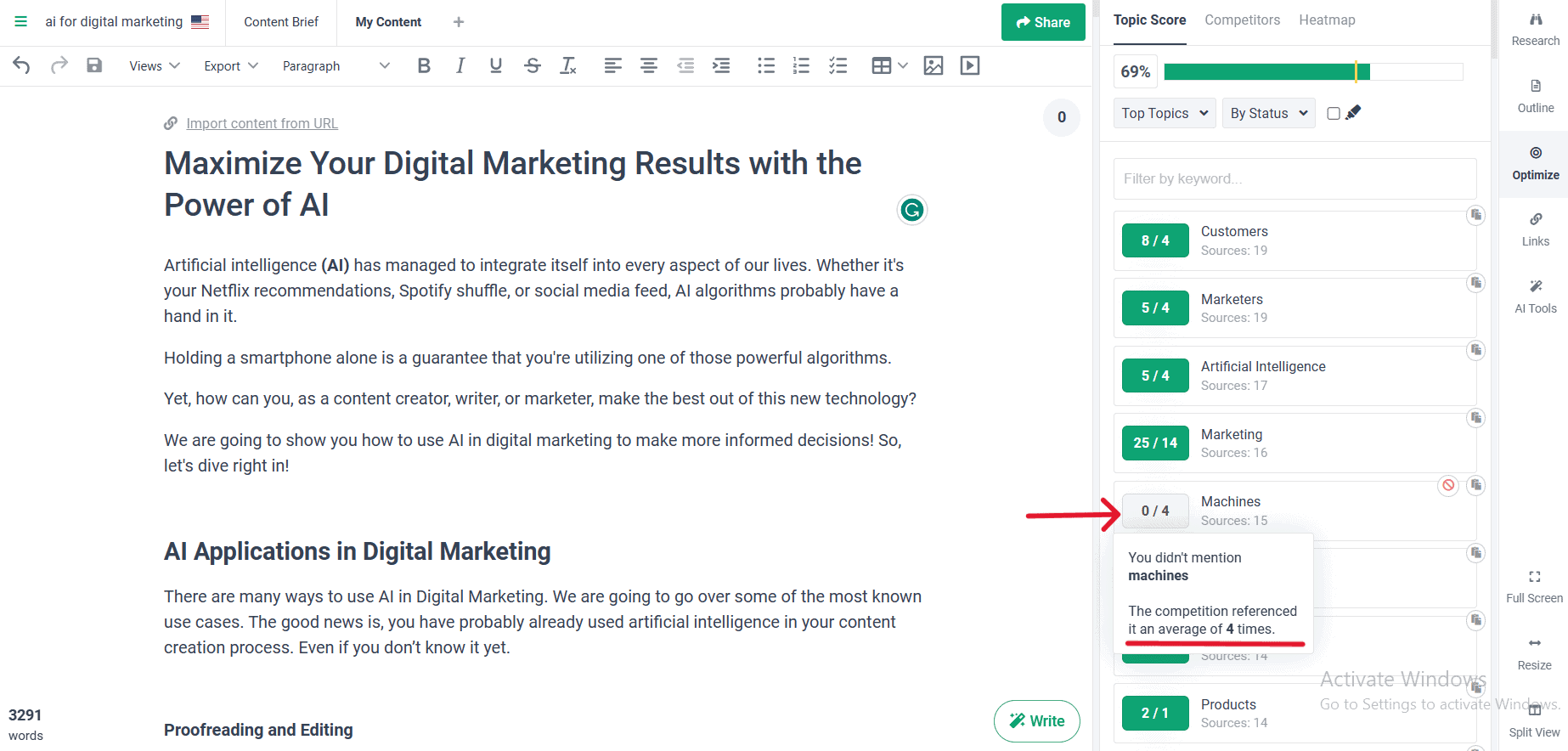Open AI Tools in sidebar
Screen dimensions: 1568x751
pos(1536,297)
